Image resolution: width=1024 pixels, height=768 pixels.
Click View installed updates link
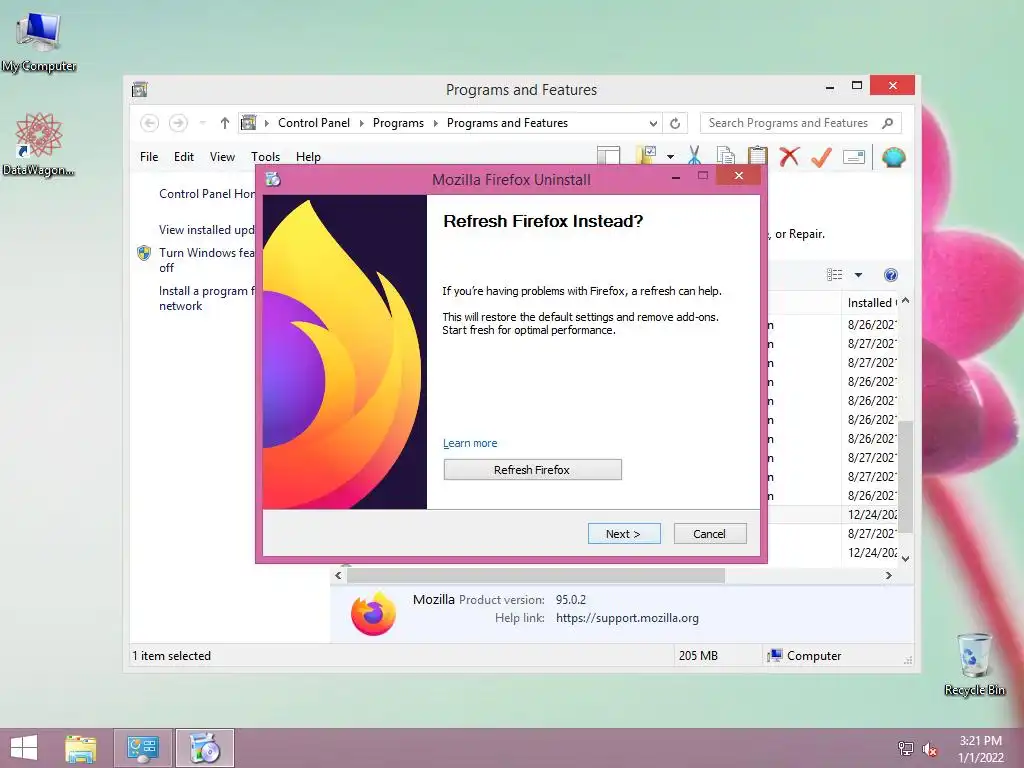click(x=206, y=230)
